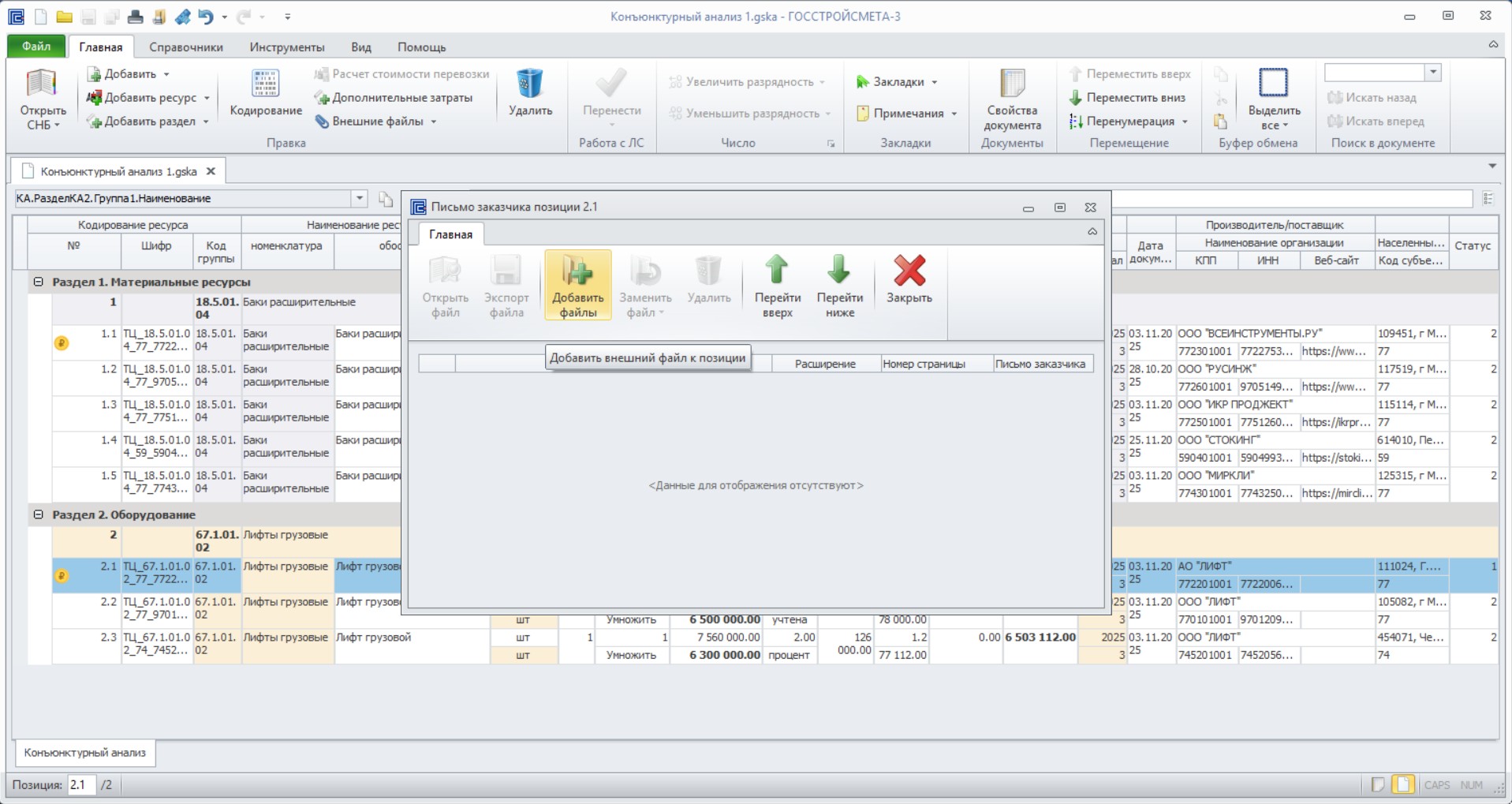
Task: Click the Удалить trash bin in main ribbon
Action: pyautogui.click(x=529, y=84)
